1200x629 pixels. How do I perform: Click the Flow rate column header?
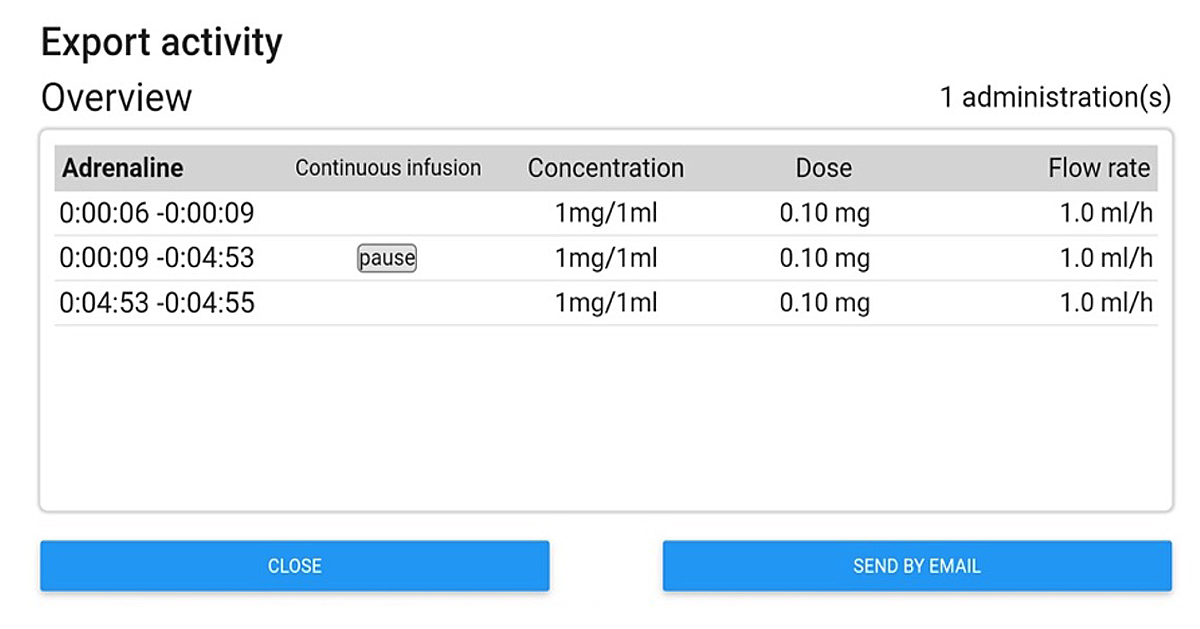click(x=1099, y=168)
